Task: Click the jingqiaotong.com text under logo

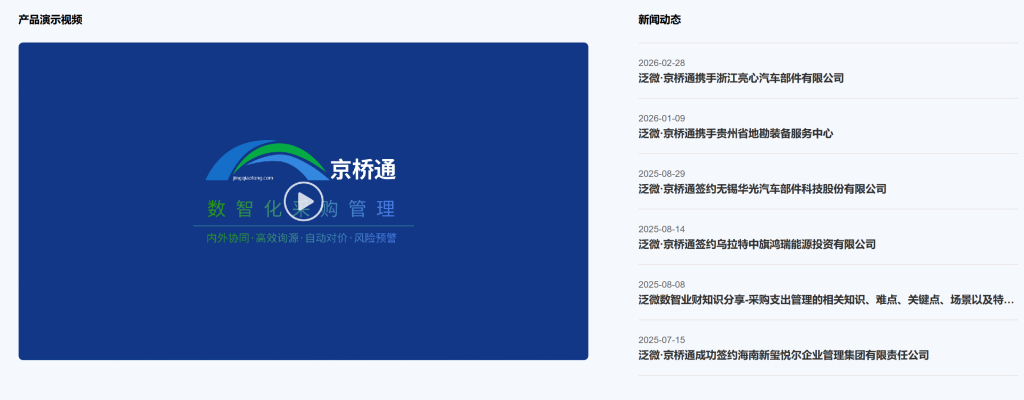Action: point(252,180)
